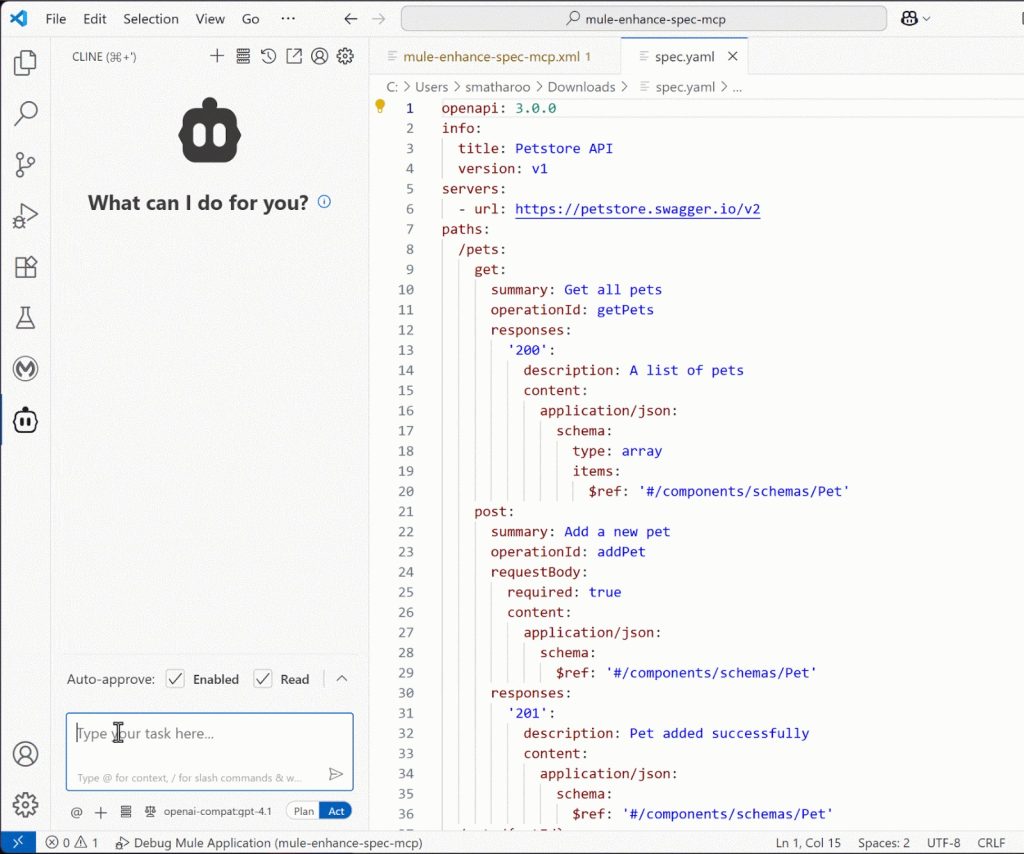Toggle the Auto-approve Read checkbox

pyautogui.click(x=263, y=679)
